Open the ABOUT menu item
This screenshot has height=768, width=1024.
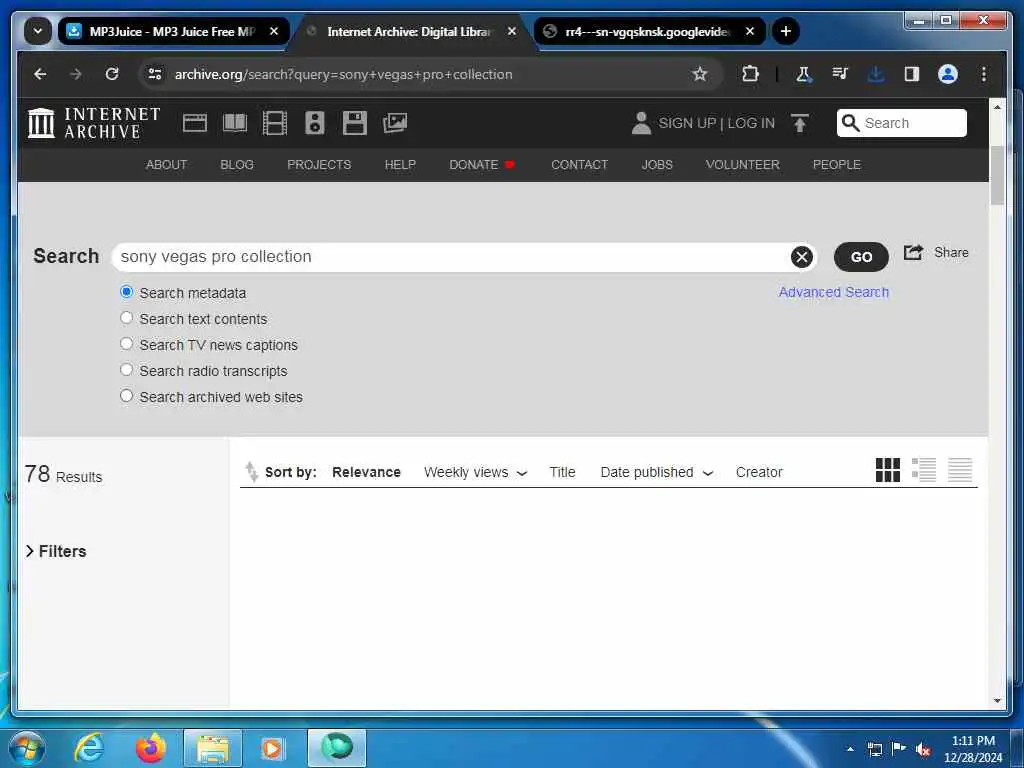(x=166, y=165)
